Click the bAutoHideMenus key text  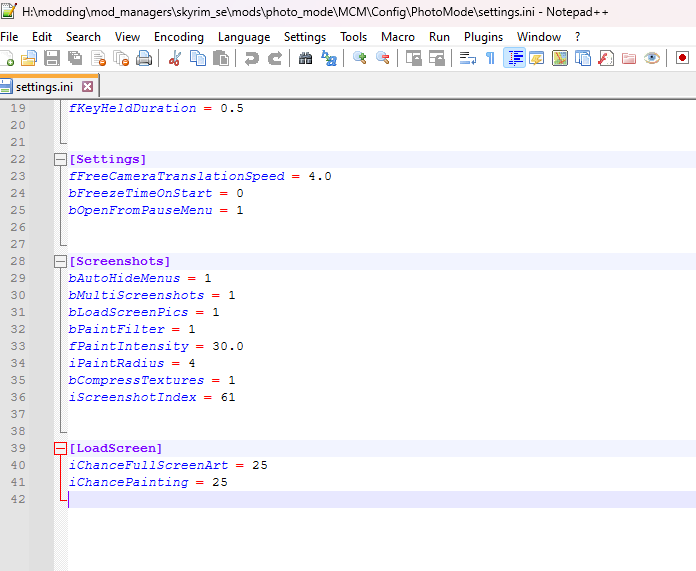coord(124,278)
